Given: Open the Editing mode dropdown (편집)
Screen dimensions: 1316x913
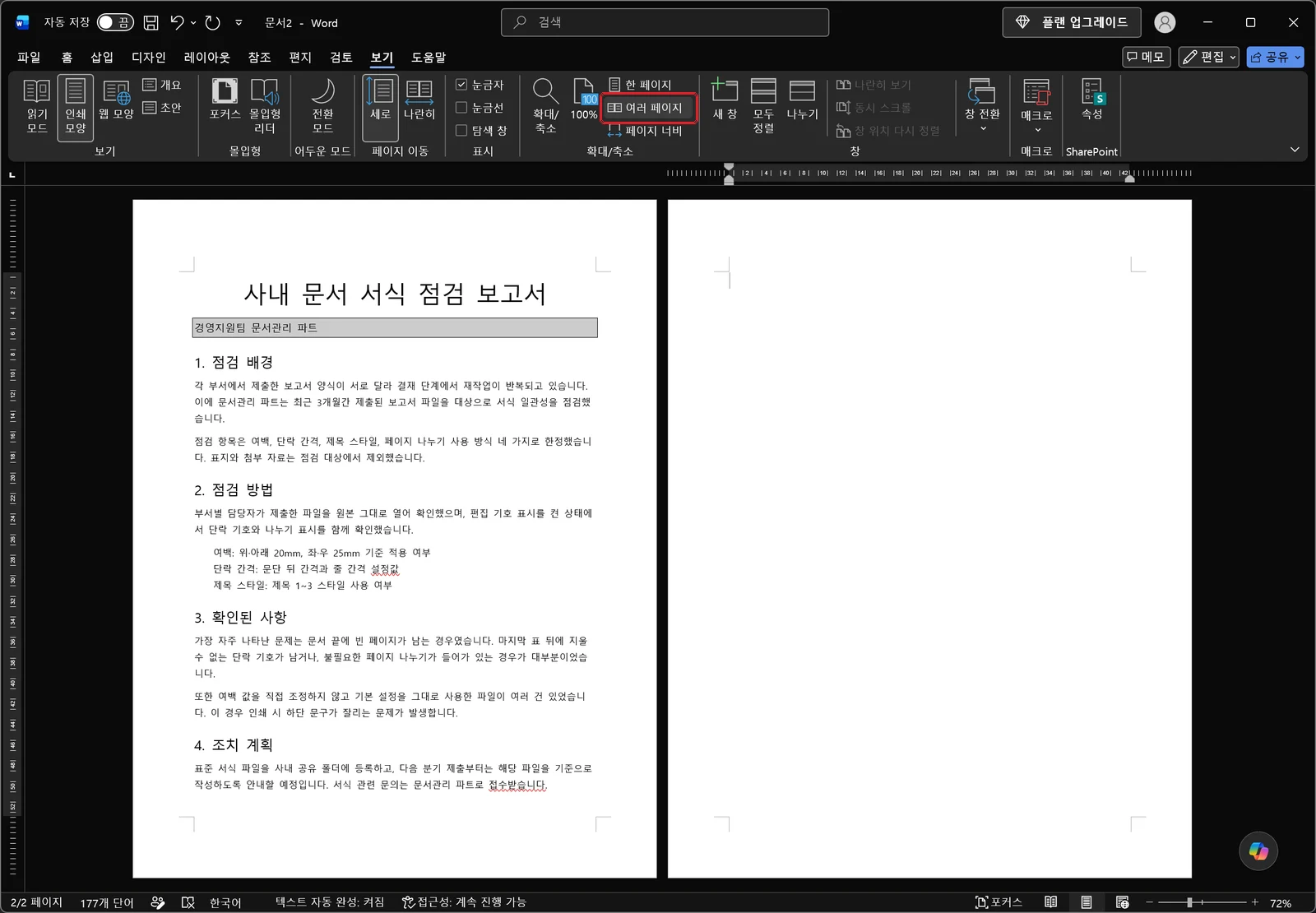Looking at the screenshot, I should point(1208,57).
